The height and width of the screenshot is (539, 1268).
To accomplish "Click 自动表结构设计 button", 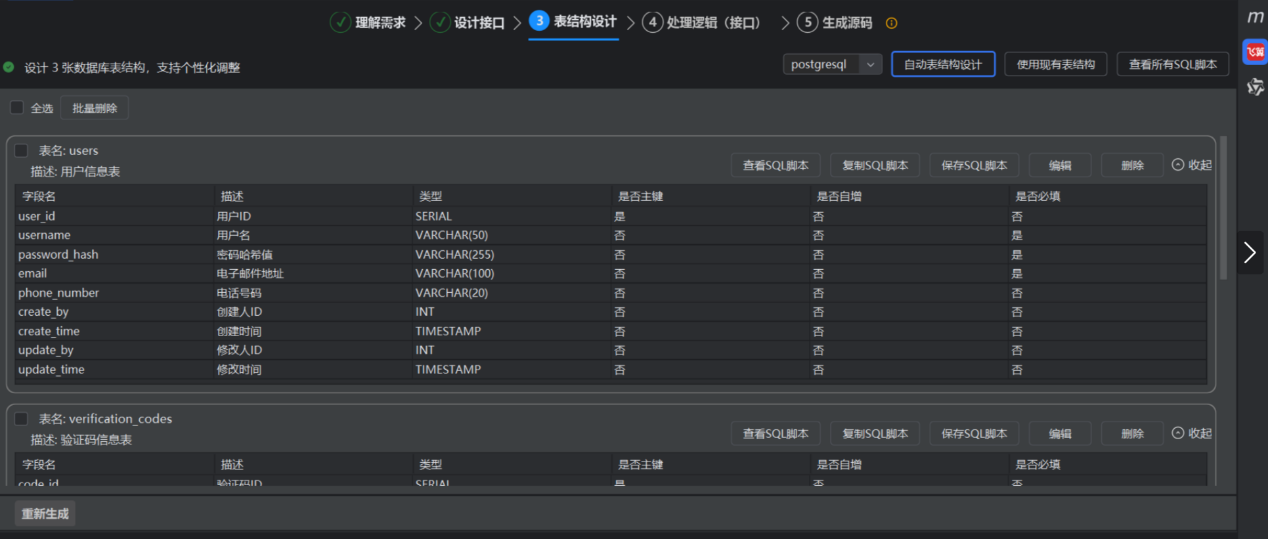I will [x=943, y=65].
